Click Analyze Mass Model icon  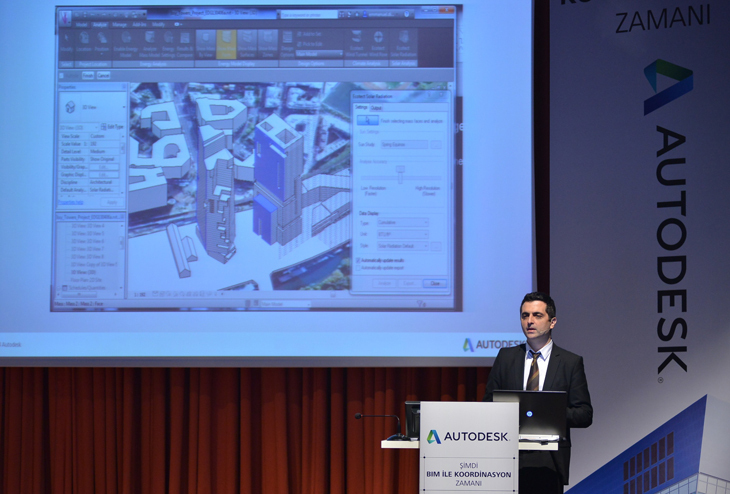pos(150,37)
